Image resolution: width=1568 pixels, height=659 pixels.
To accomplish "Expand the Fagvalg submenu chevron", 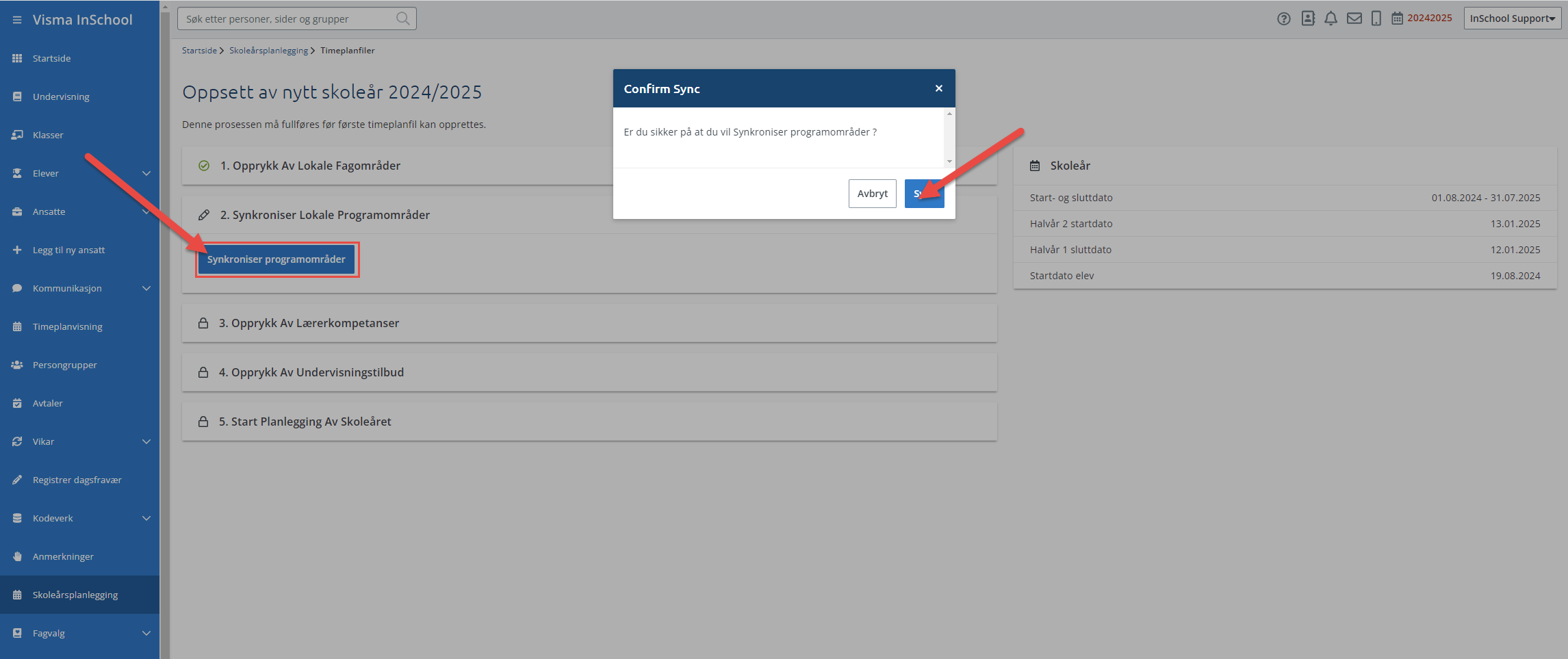I will (x=146, y=633).
